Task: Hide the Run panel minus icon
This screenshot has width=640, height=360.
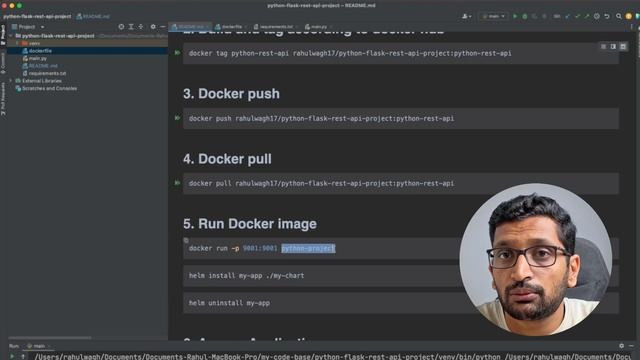Action: [631, 346]
